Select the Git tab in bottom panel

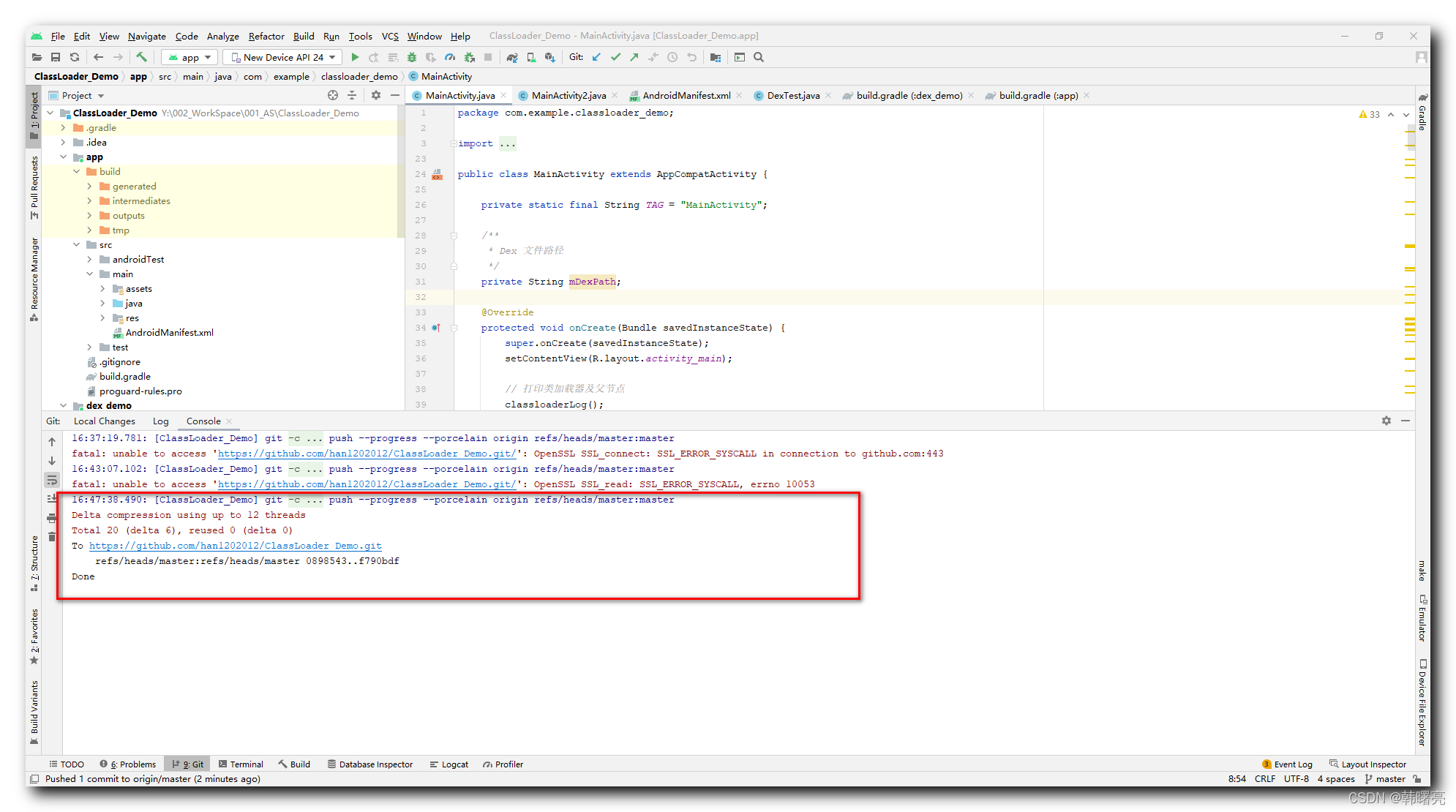tap(196, 764)
